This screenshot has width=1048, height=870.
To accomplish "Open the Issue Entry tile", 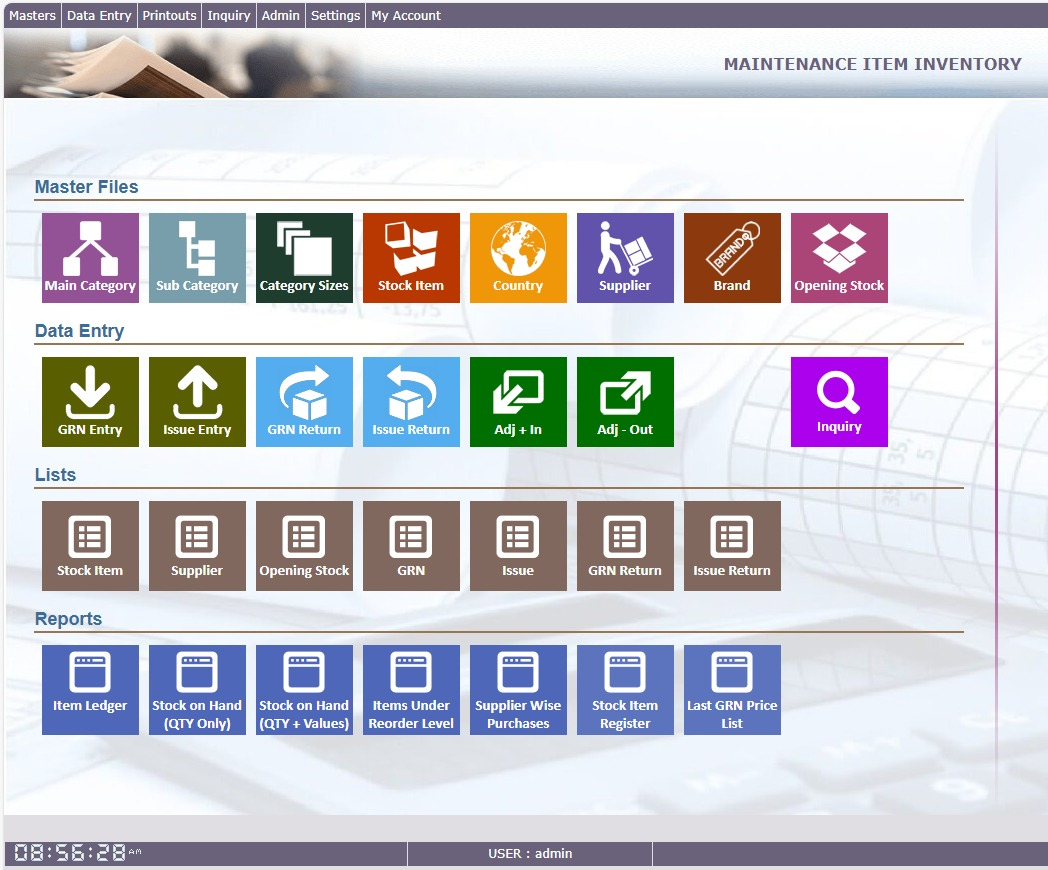I will (x=197, y=401).
